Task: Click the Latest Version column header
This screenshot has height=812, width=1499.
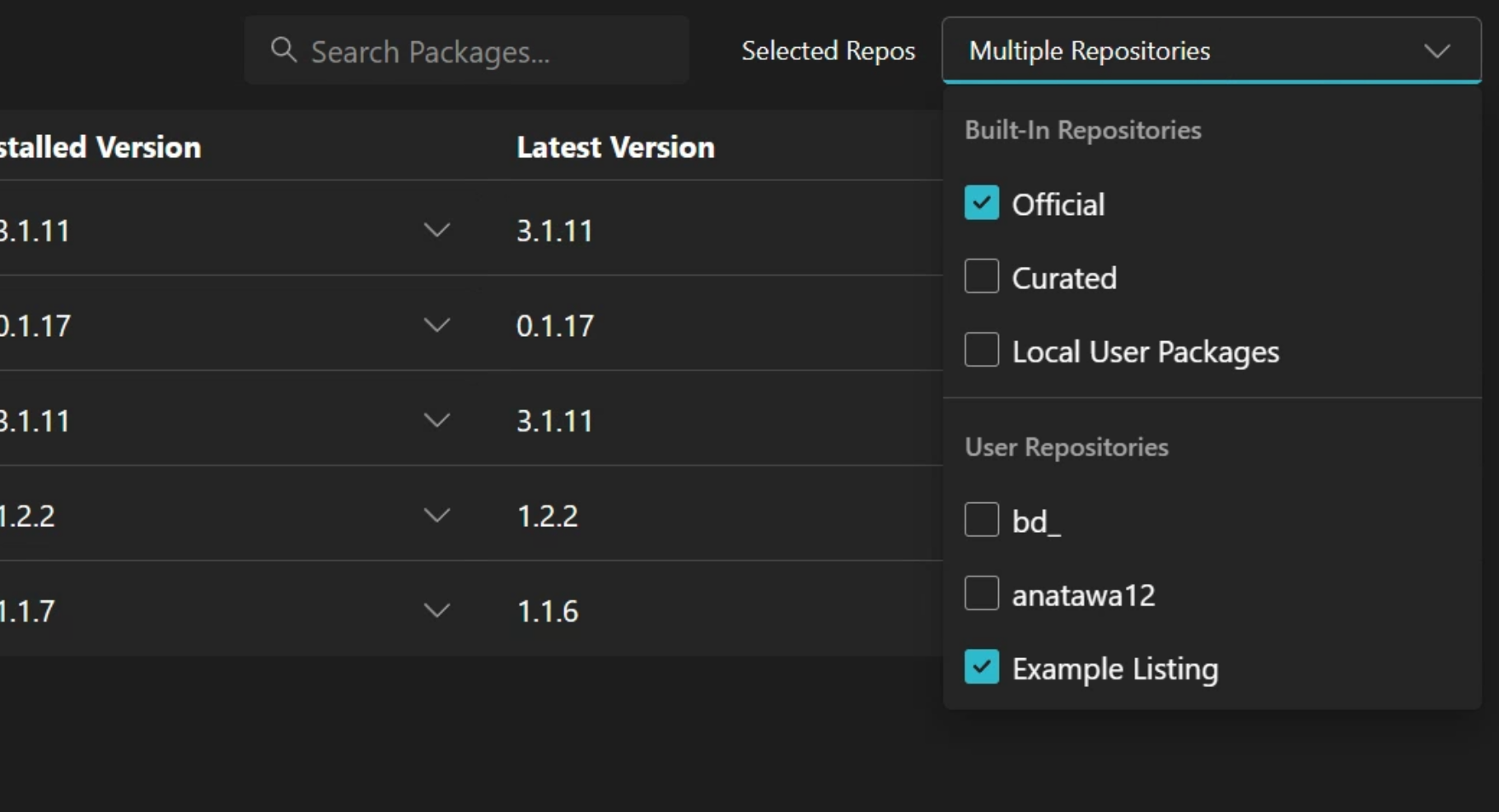Action: pos(615,147)
